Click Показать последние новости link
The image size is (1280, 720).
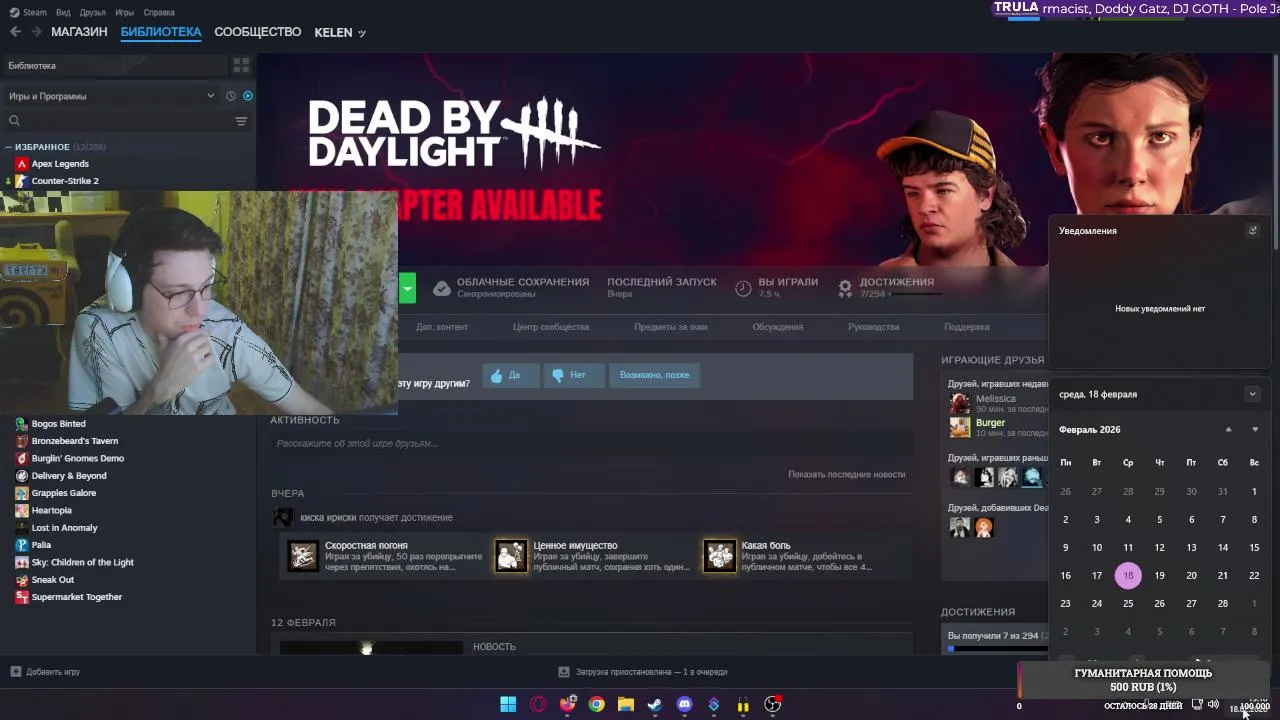pos(846,474)
